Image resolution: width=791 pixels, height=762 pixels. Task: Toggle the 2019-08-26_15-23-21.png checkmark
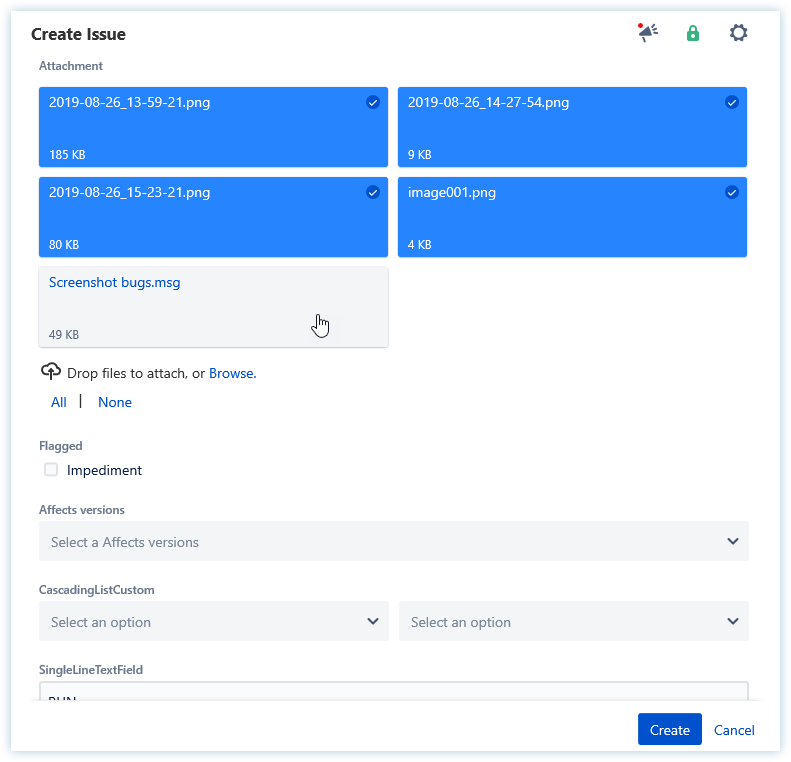(x=373, y=192)
